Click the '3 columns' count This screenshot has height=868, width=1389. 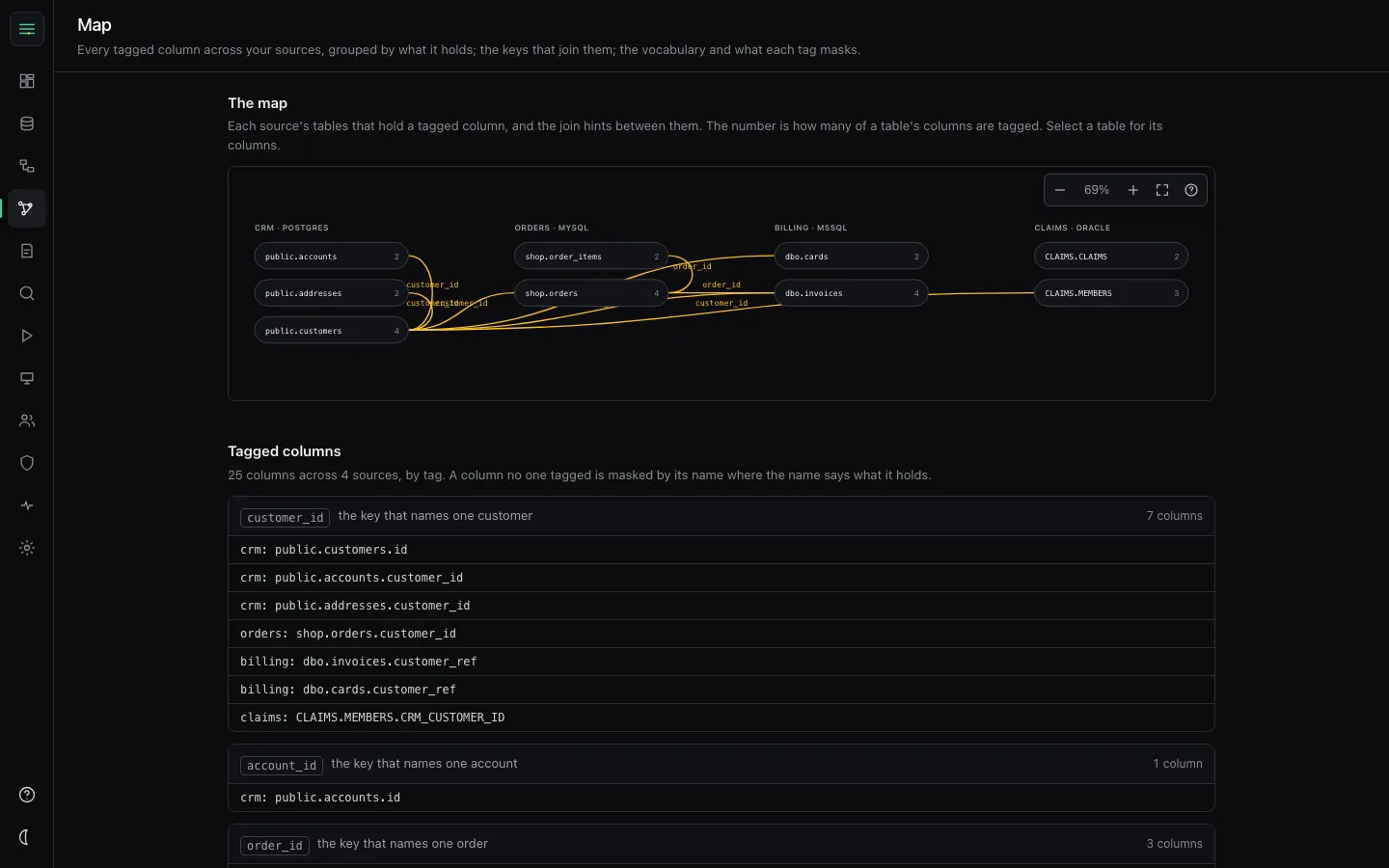pos(1174,844)
